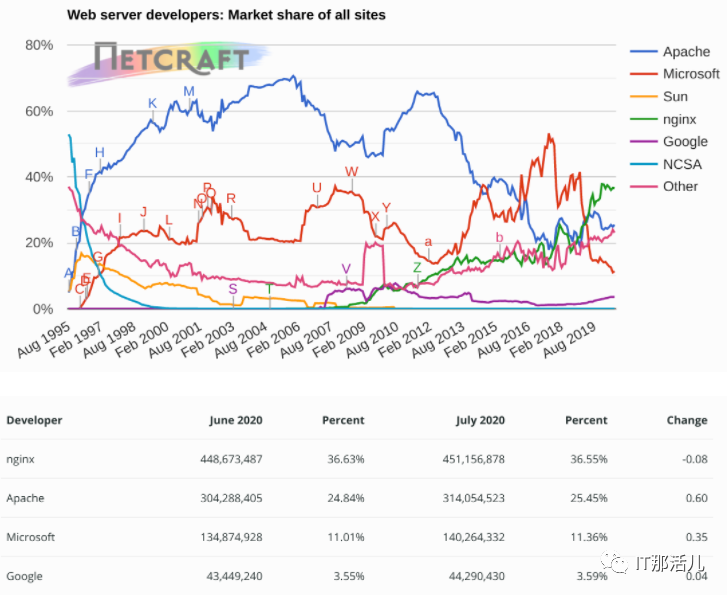Select annotation marker M near the Apache peak
The height and width of the screenshot is (595, 728).
[188, 92]
